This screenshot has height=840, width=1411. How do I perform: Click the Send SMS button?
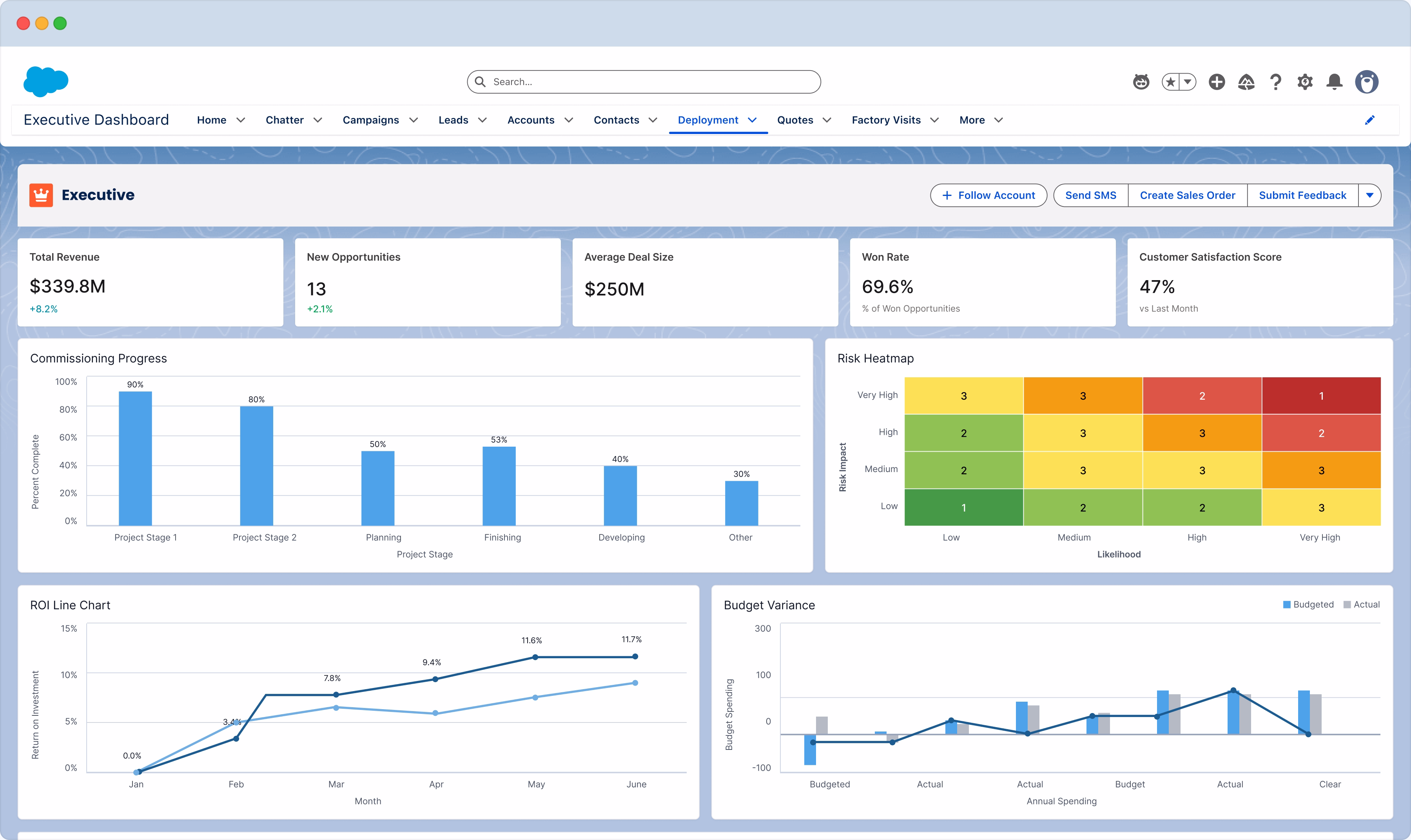pyautogui.click(x=1090, y=195)
